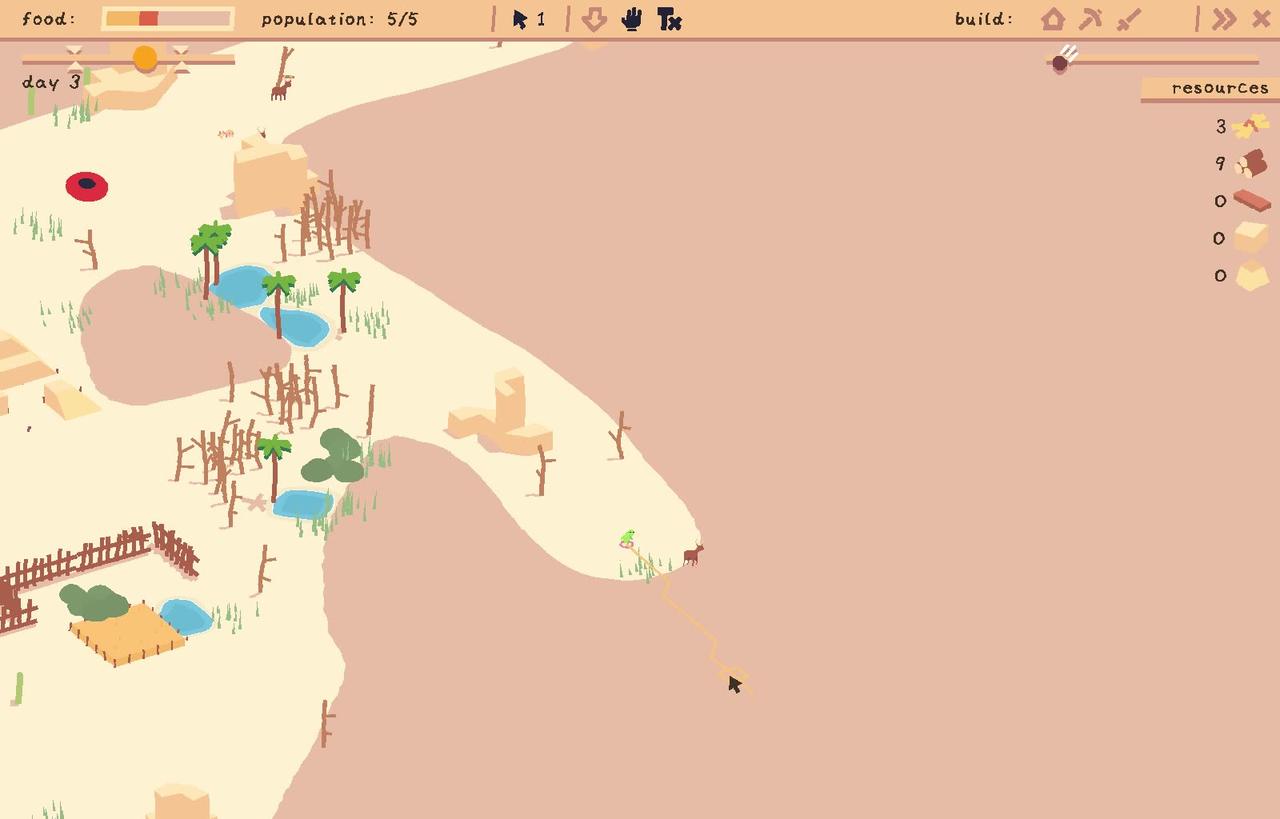
Task: Select the straw resource icon
Action: click(x=1250, y=127)
